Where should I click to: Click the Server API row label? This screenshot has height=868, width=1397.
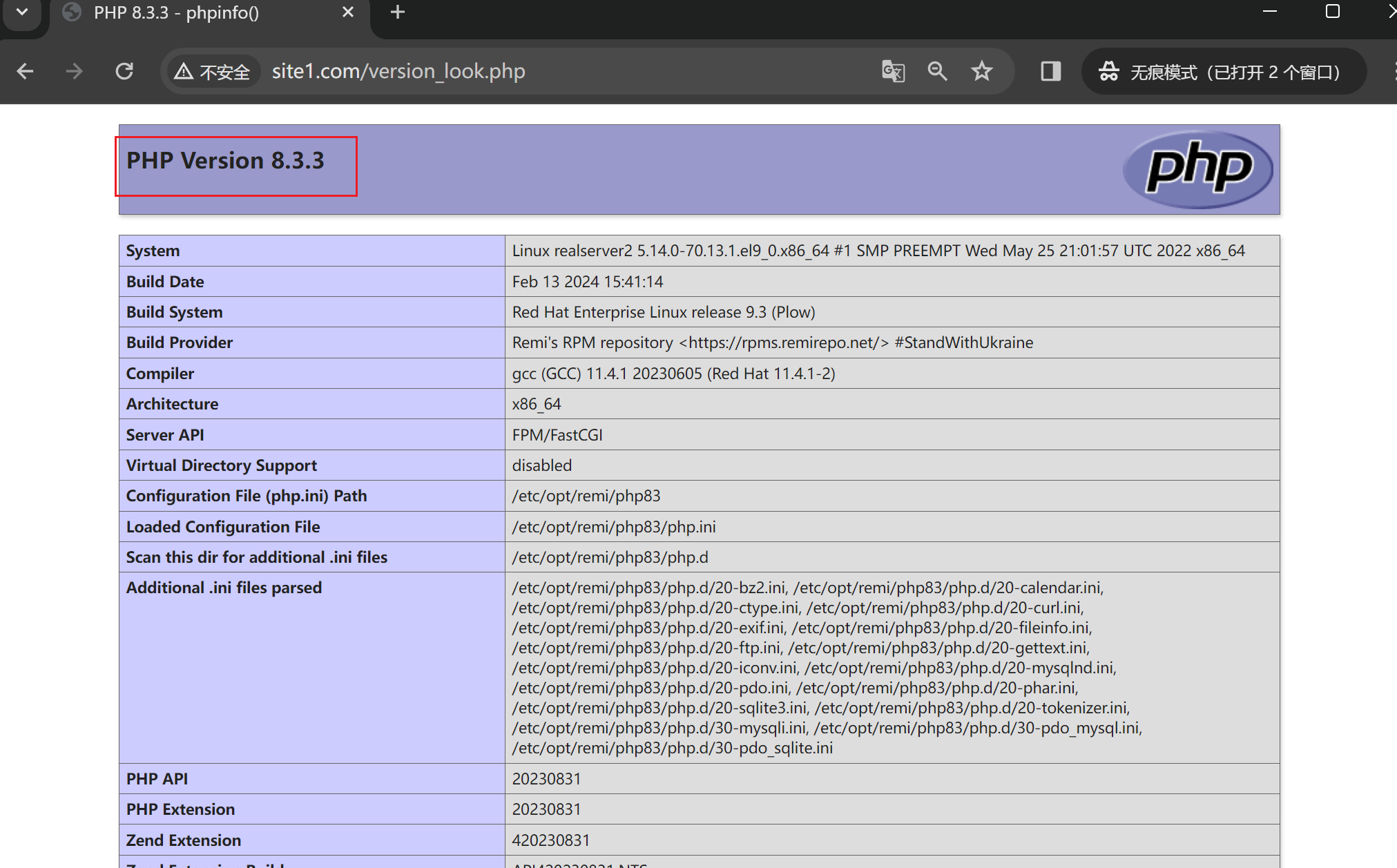coord(165,435)
